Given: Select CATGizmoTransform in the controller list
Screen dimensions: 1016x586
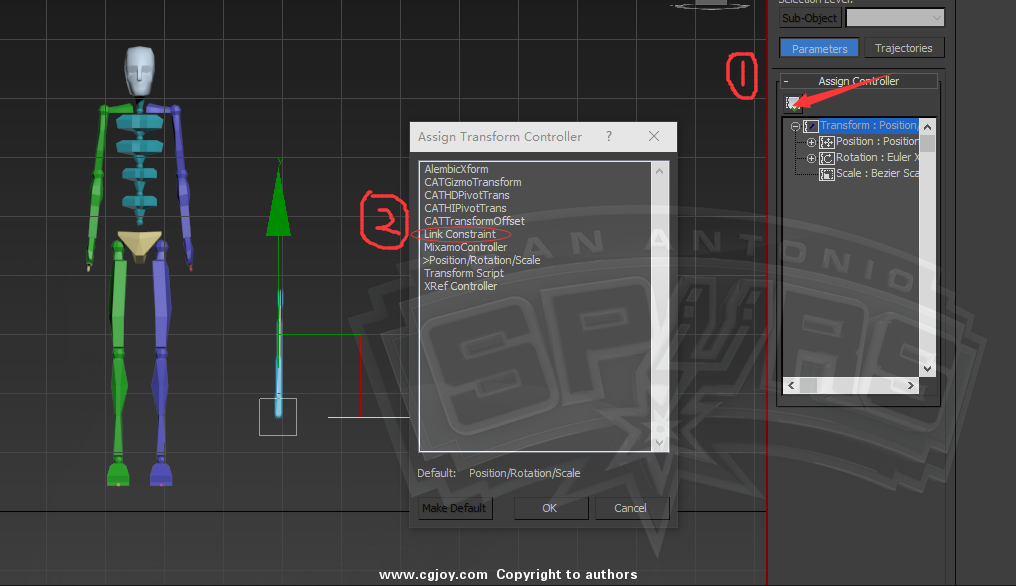Looking at the screenshot, I should coord(472,182).
